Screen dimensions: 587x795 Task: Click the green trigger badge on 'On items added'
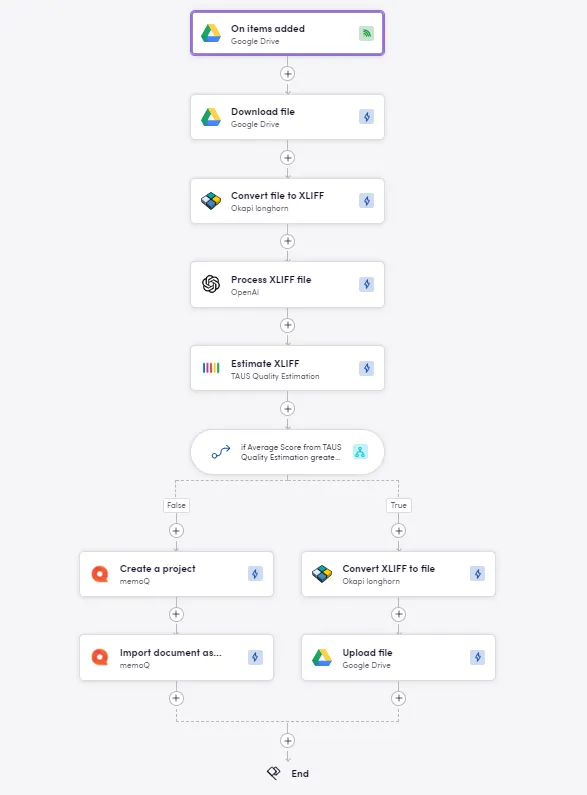[x=366, y=33]
